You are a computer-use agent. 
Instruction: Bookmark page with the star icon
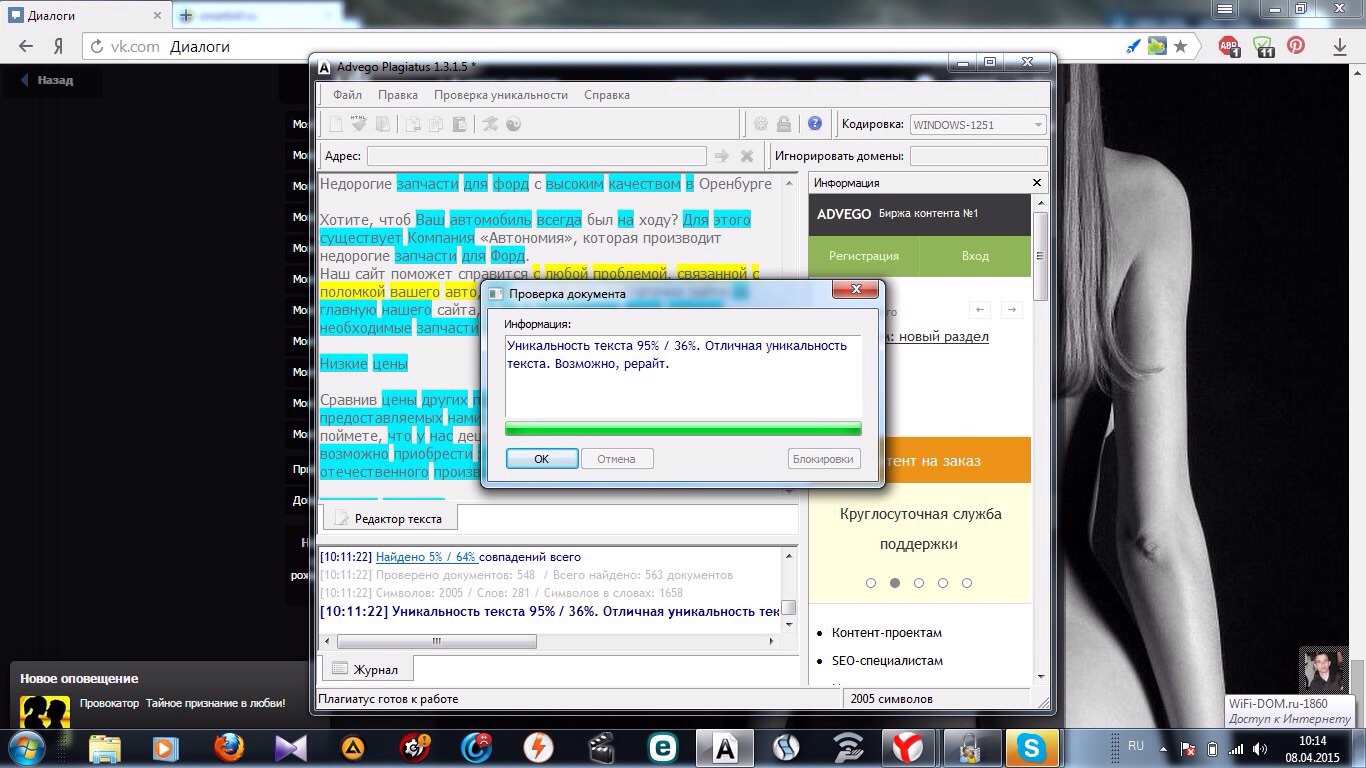point(1181,46)
